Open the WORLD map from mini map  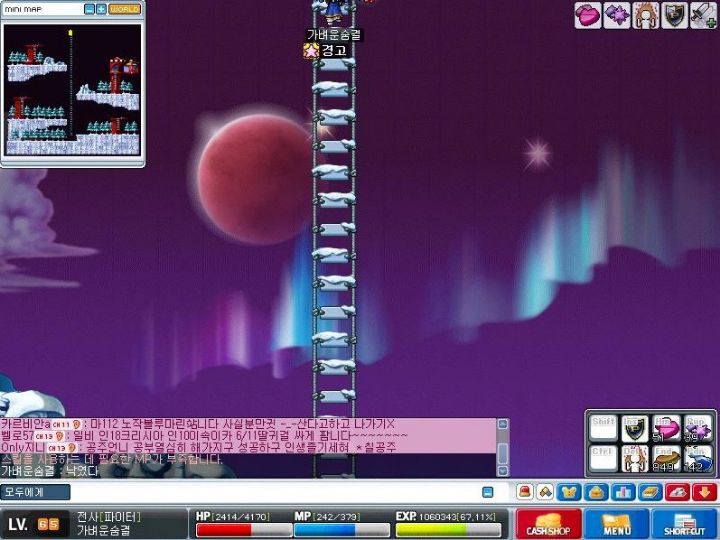point(124,9)
